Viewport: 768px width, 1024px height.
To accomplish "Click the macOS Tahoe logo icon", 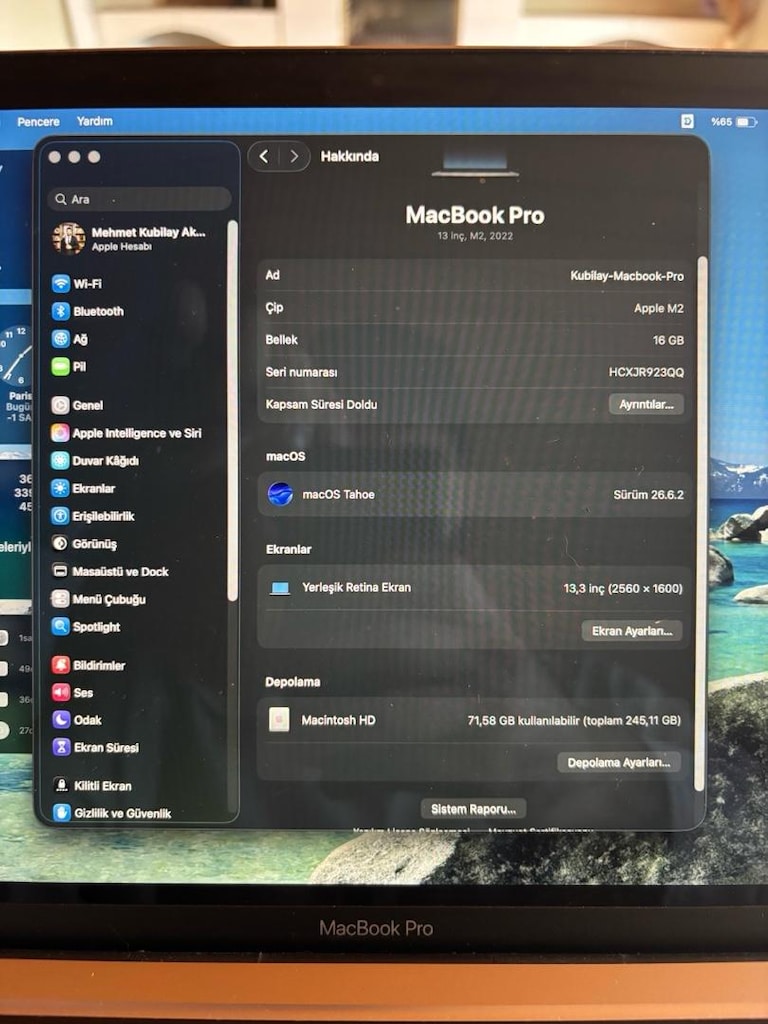I will point(280,494).
